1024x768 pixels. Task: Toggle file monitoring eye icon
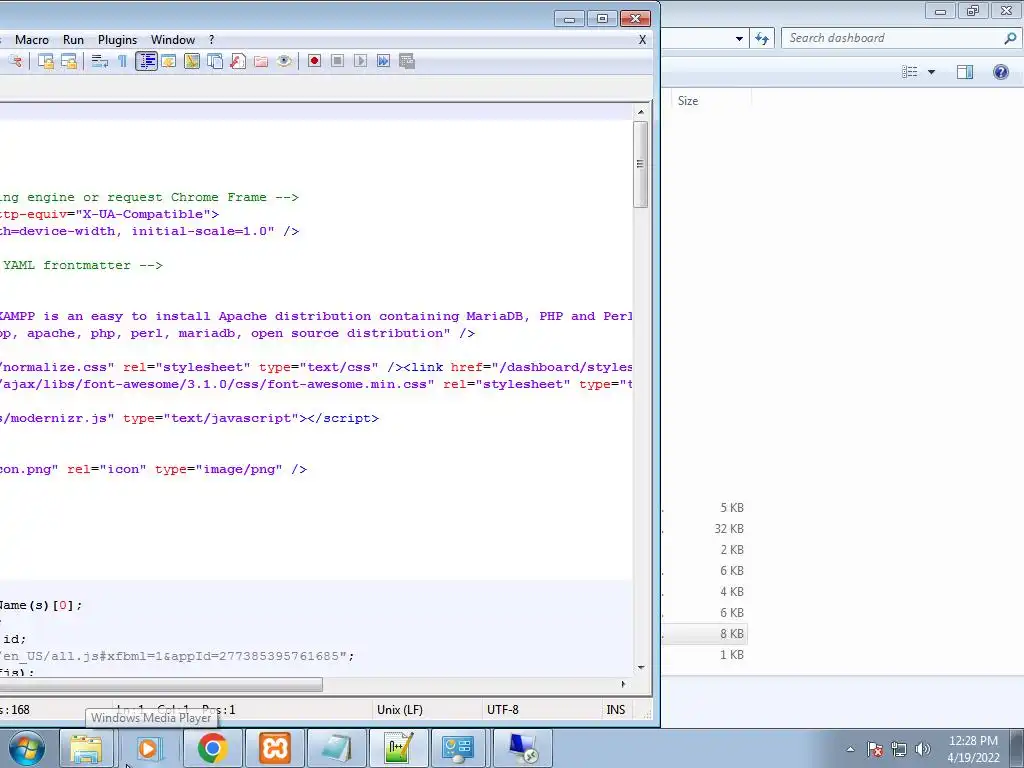click(283, 61)
